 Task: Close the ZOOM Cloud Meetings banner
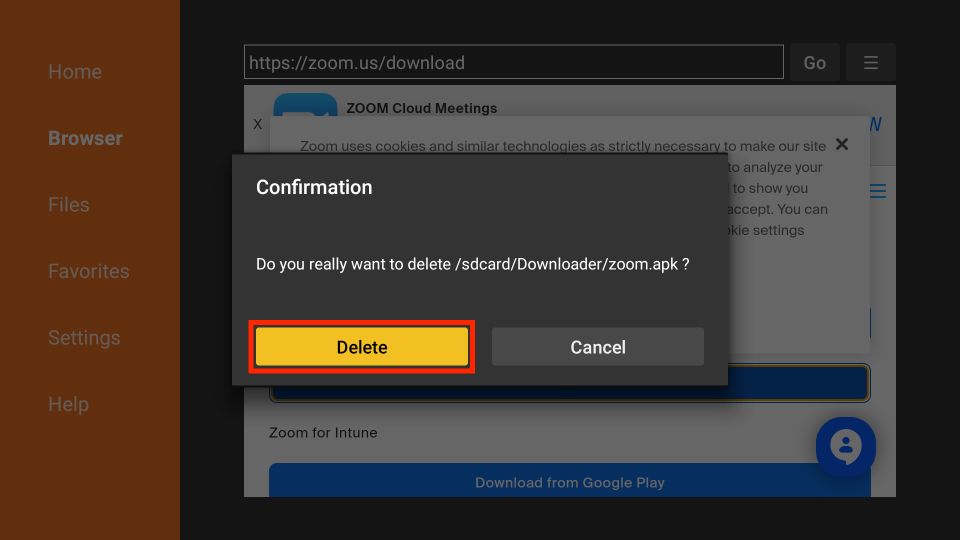pos(258,124)
